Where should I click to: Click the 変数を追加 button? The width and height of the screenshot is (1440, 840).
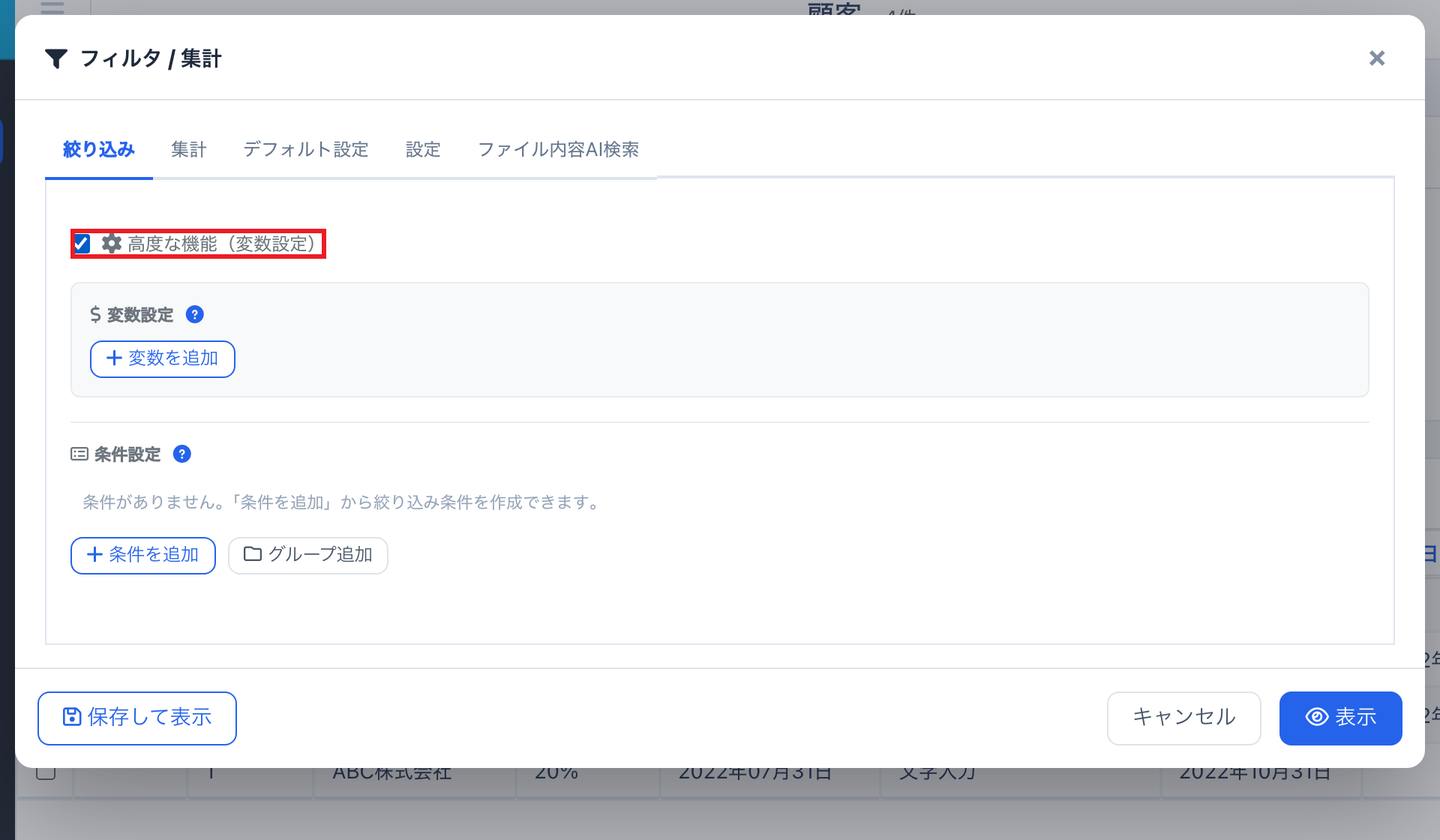(162, 359)
